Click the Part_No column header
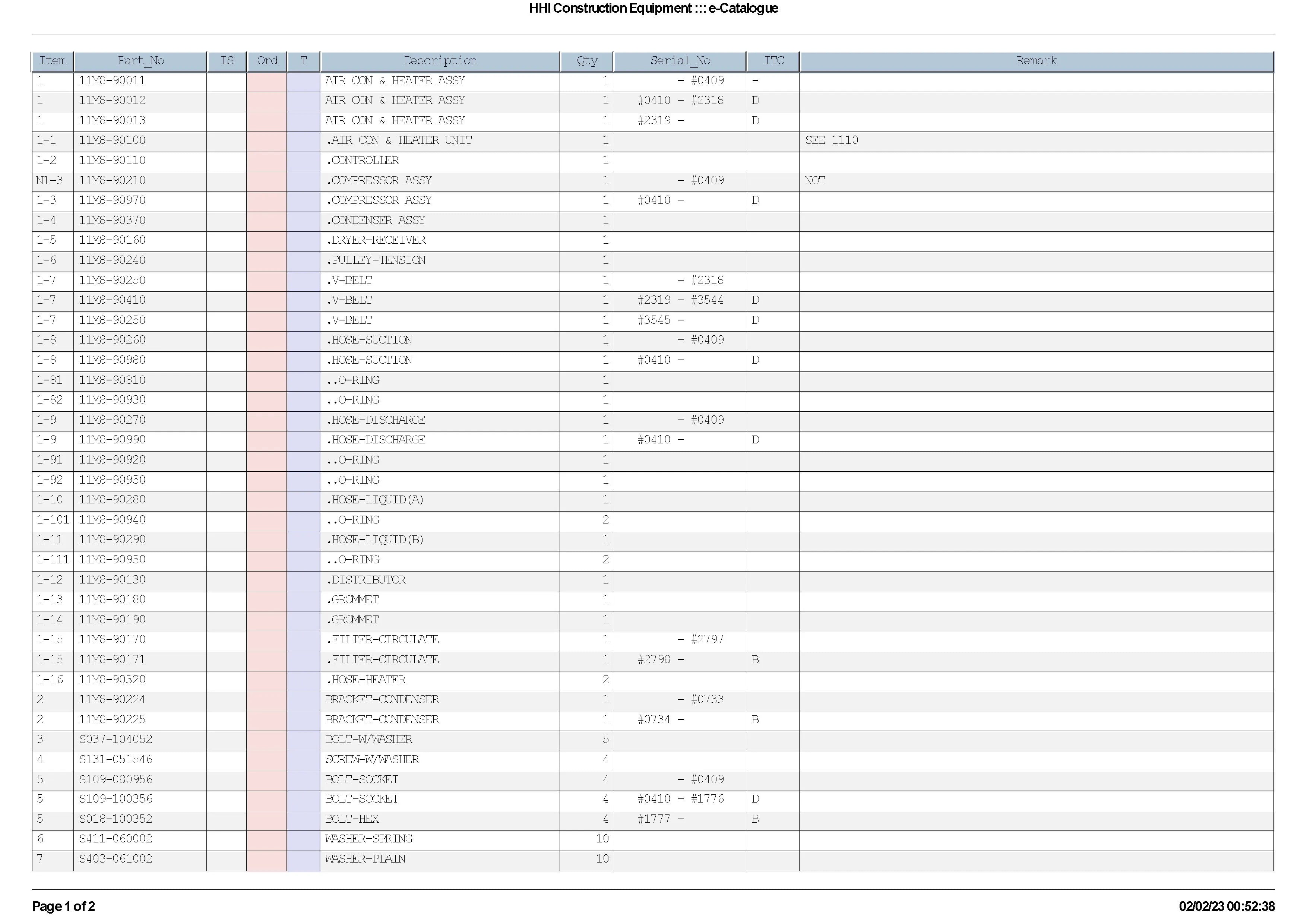The width and height of the screenshot is (1307, 924). 140,61
